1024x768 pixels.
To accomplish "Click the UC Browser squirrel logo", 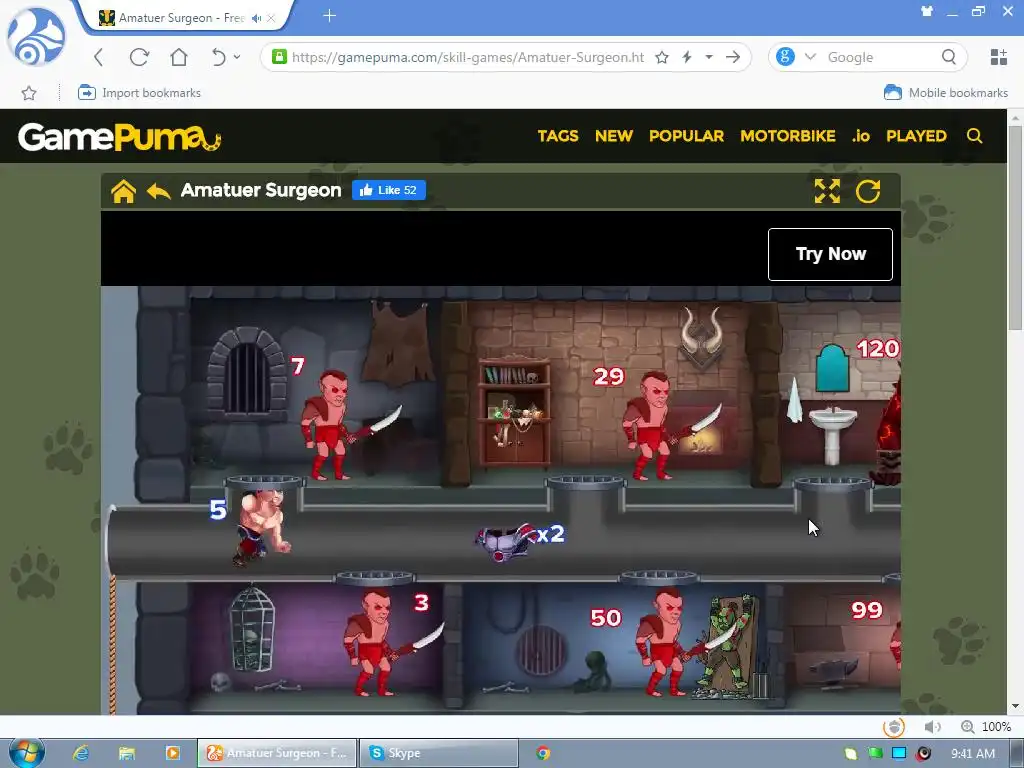I will (x=36, y=37).
